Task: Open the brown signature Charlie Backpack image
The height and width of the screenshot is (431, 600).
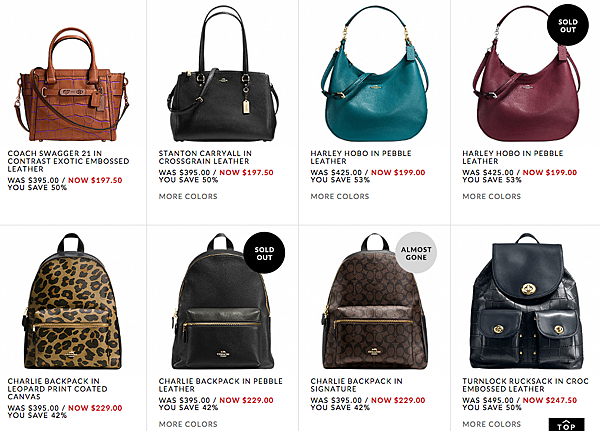Action: coord(375,301)
